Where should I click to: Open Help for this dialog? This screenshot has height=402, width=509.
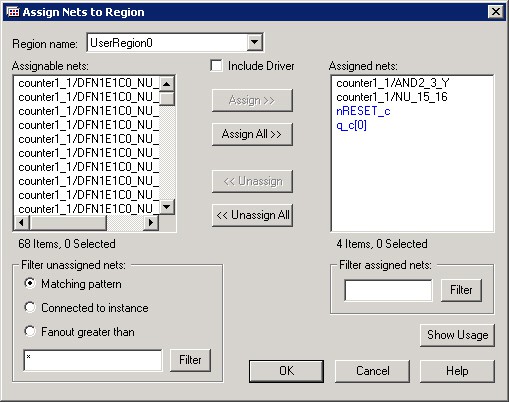[457, 371]
